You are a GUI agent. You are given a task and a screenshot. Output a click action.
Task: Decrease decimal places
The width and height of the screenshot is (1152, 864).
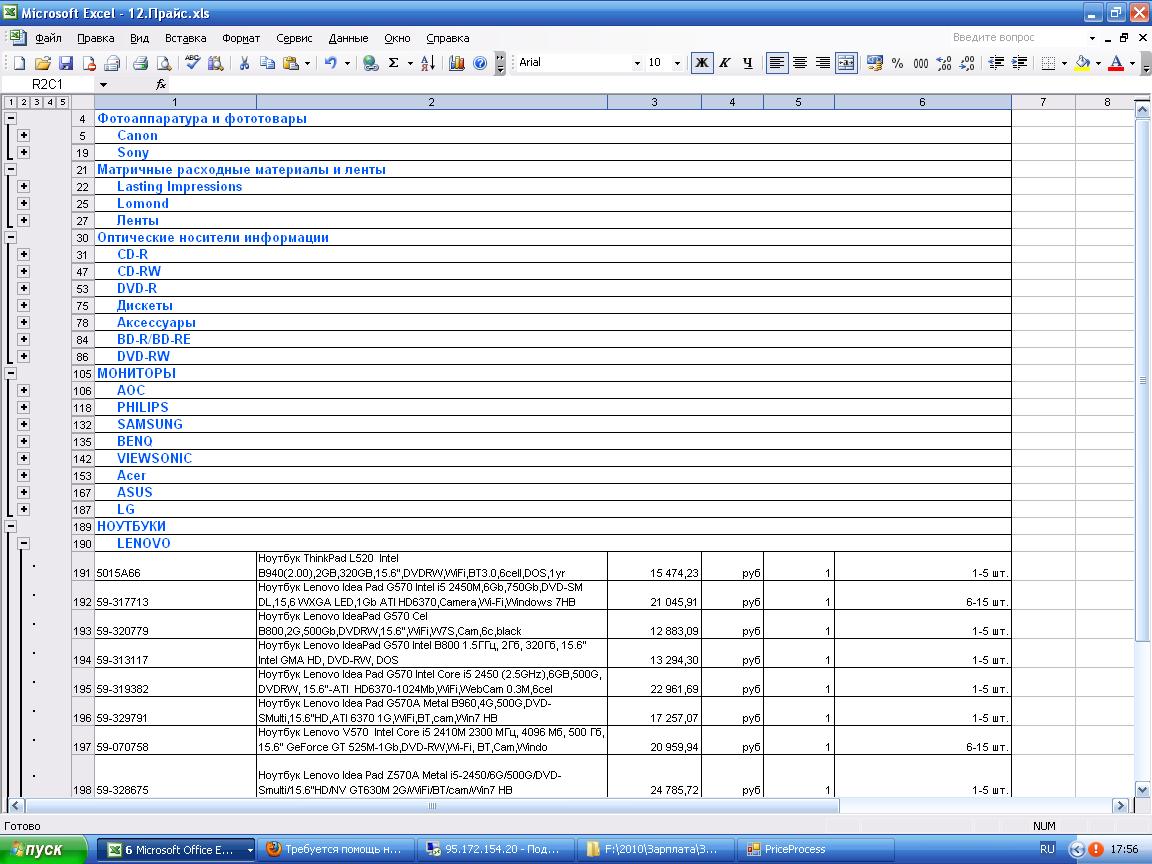[x=968, y=63]
